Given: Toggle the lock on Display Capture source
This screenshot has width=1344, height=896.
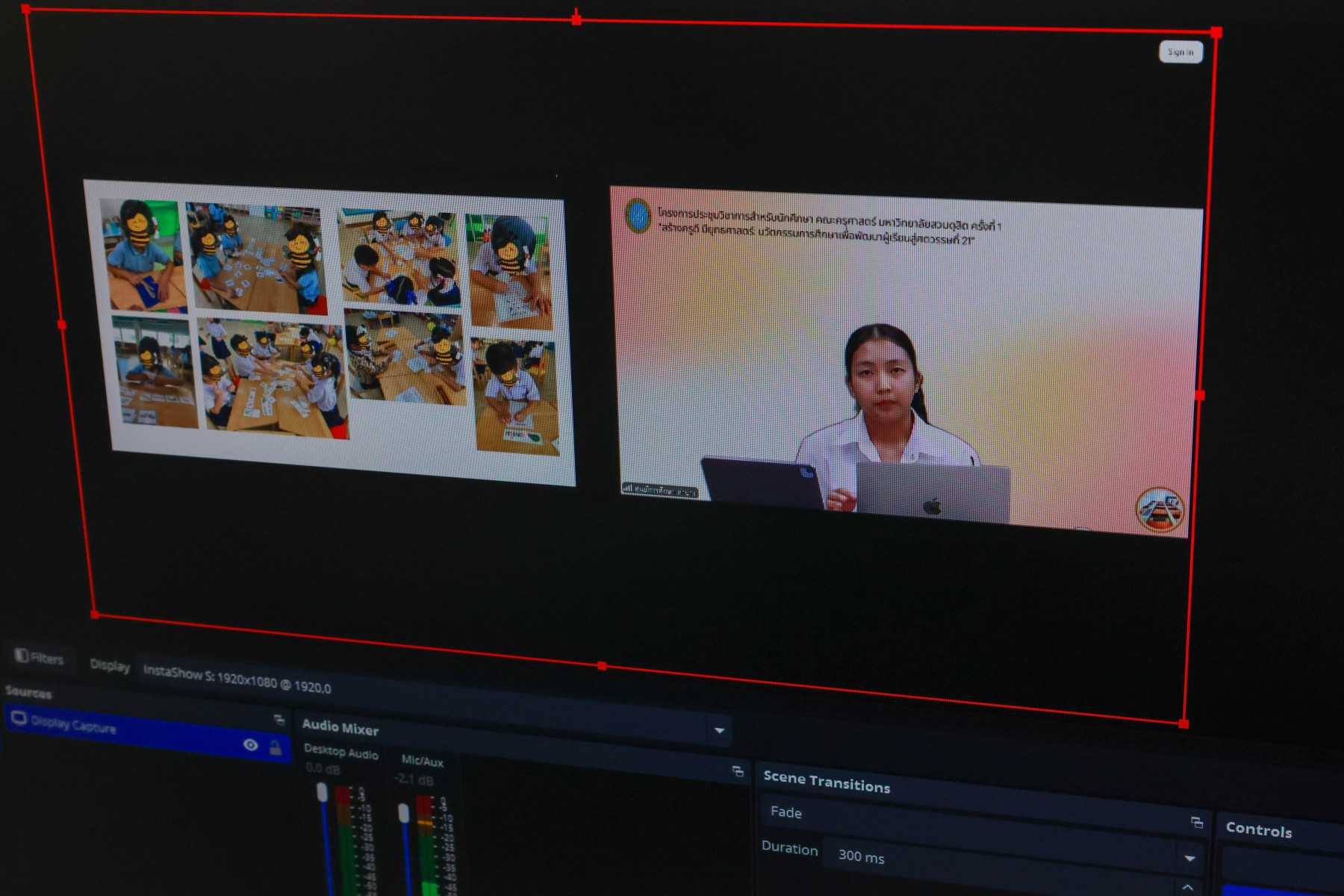Looking at the screenshot, I should tap(276, 748).
